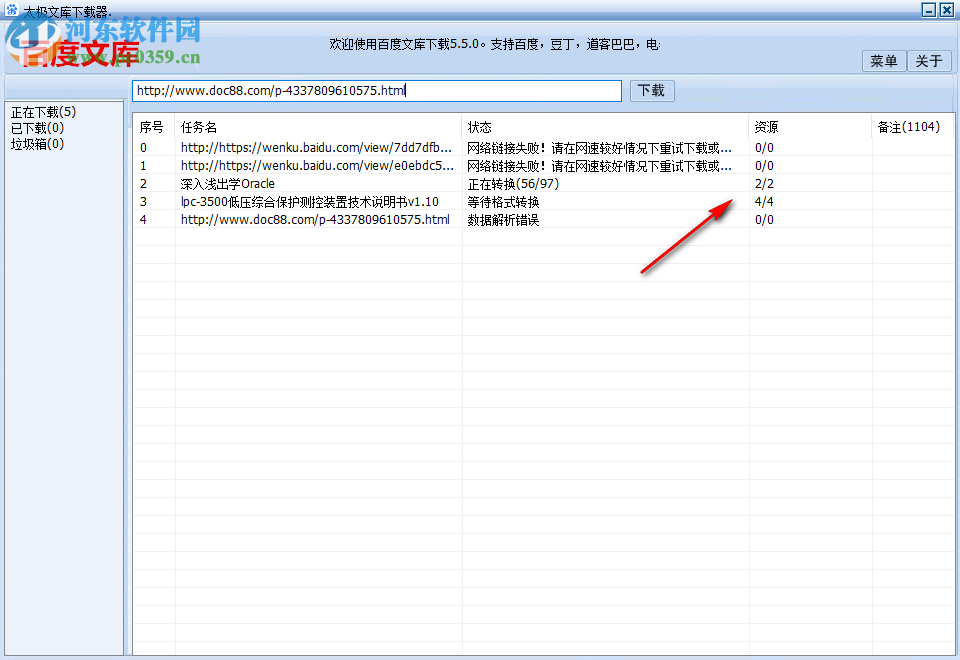The width and height of the screenshot is (960, 660).
Task: Click status 数据解析错误
Action: coord(503,219)
